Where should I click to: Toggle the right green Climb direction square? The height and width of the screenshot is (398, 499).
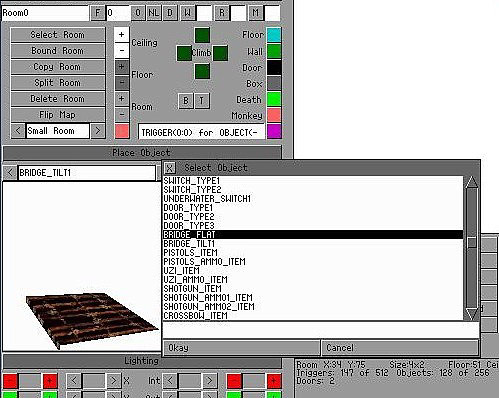(x=220, y=53)
